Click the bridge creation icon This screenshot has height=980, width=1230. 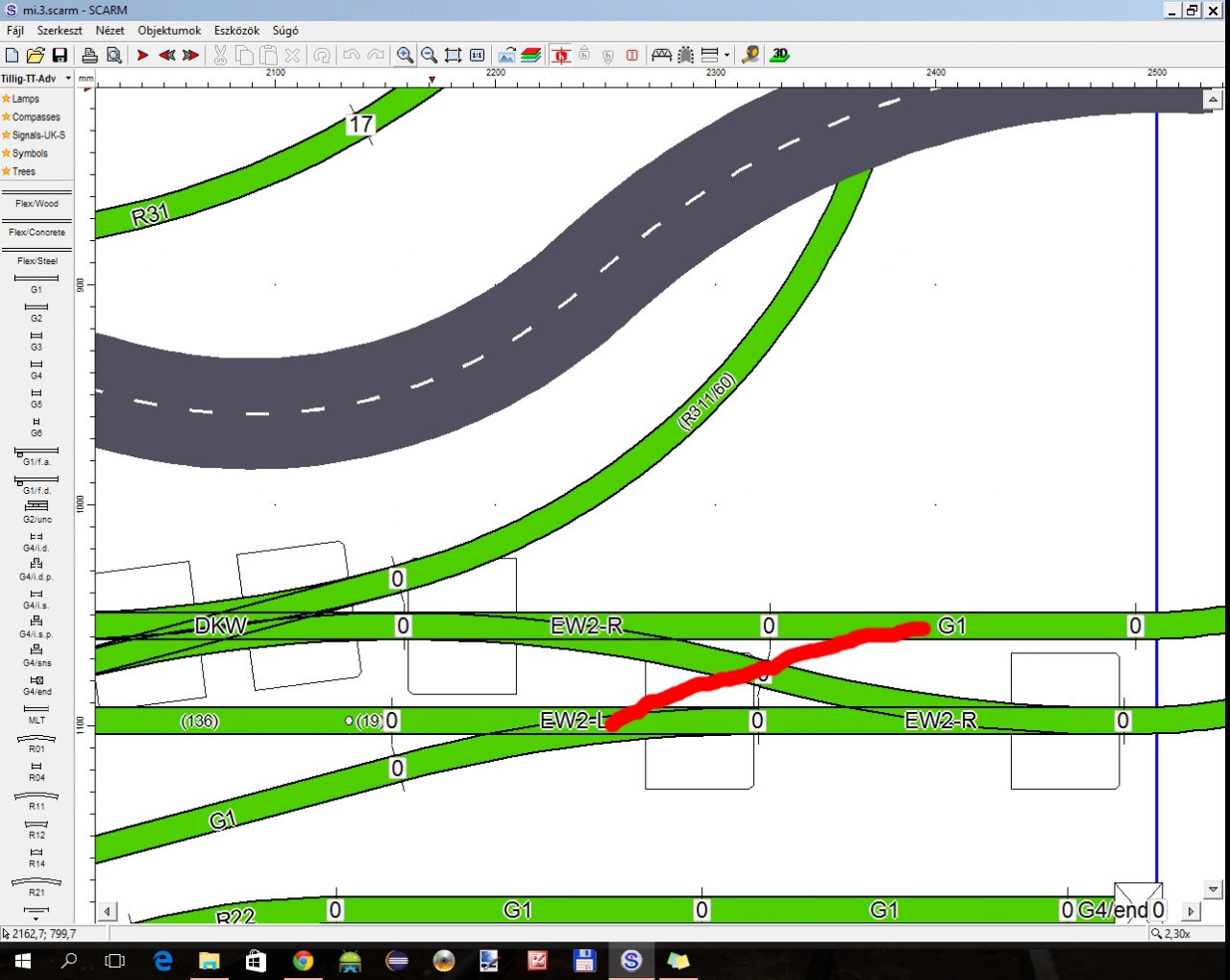pos(661,56)
